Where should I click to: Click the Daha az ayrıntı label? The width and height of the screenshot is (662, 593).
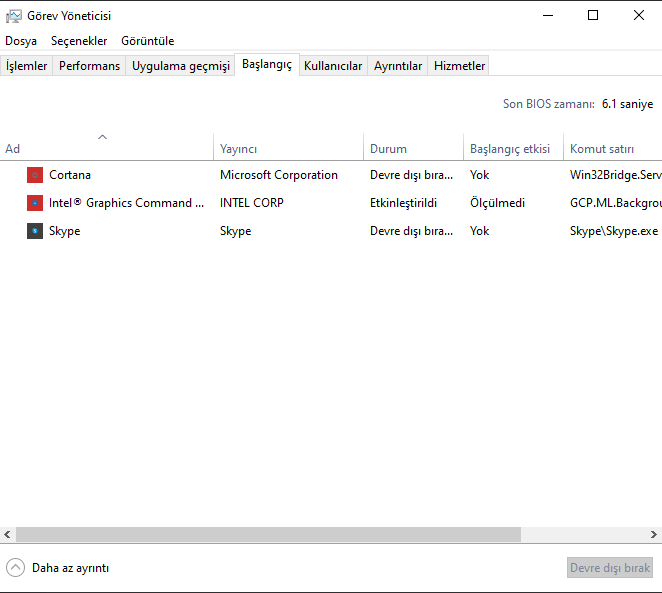pyautogui.click(x=71, y=568)
